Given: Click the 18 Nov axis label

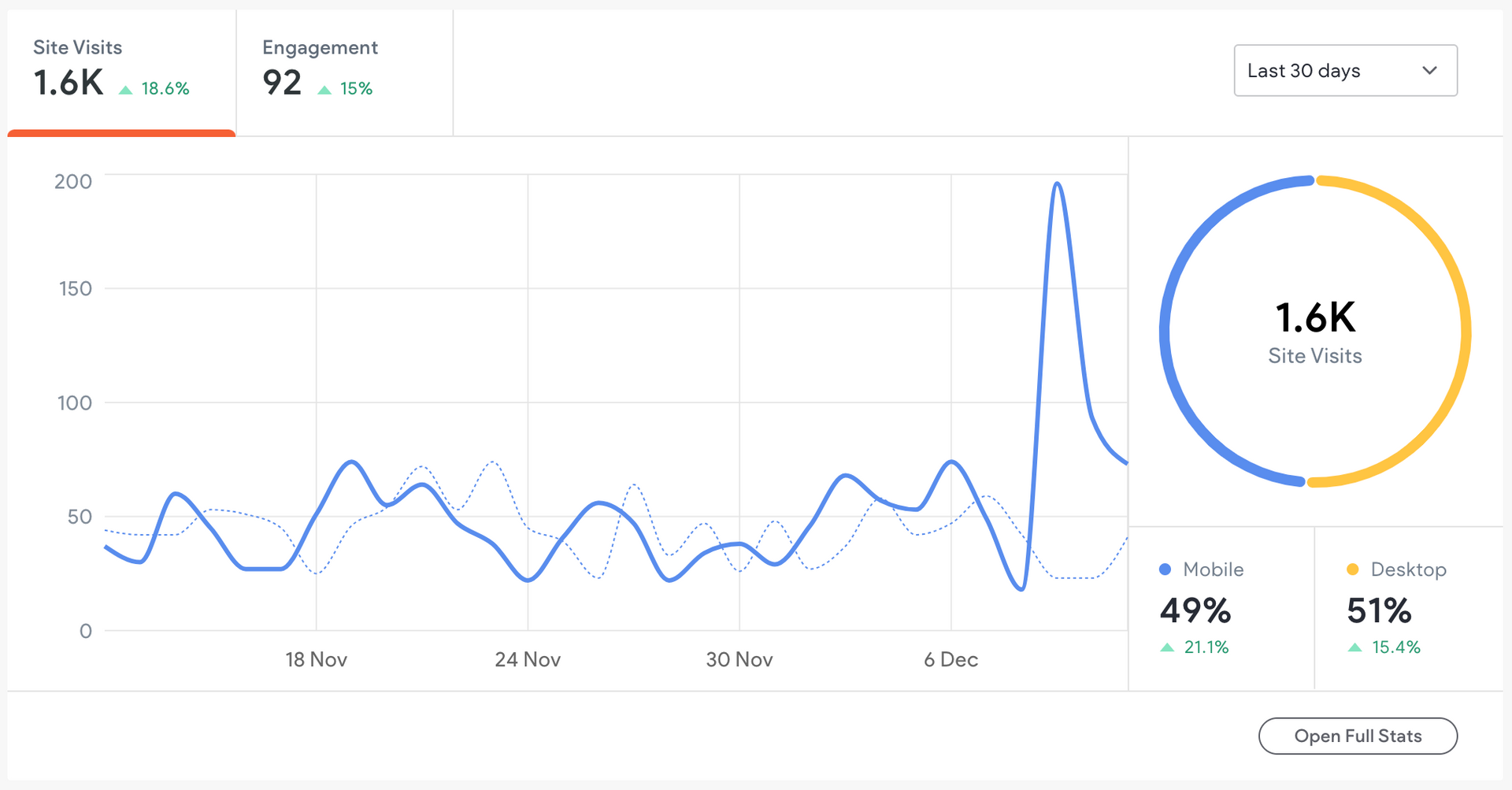Looking at the screenshot, I should tap(316, 659).
